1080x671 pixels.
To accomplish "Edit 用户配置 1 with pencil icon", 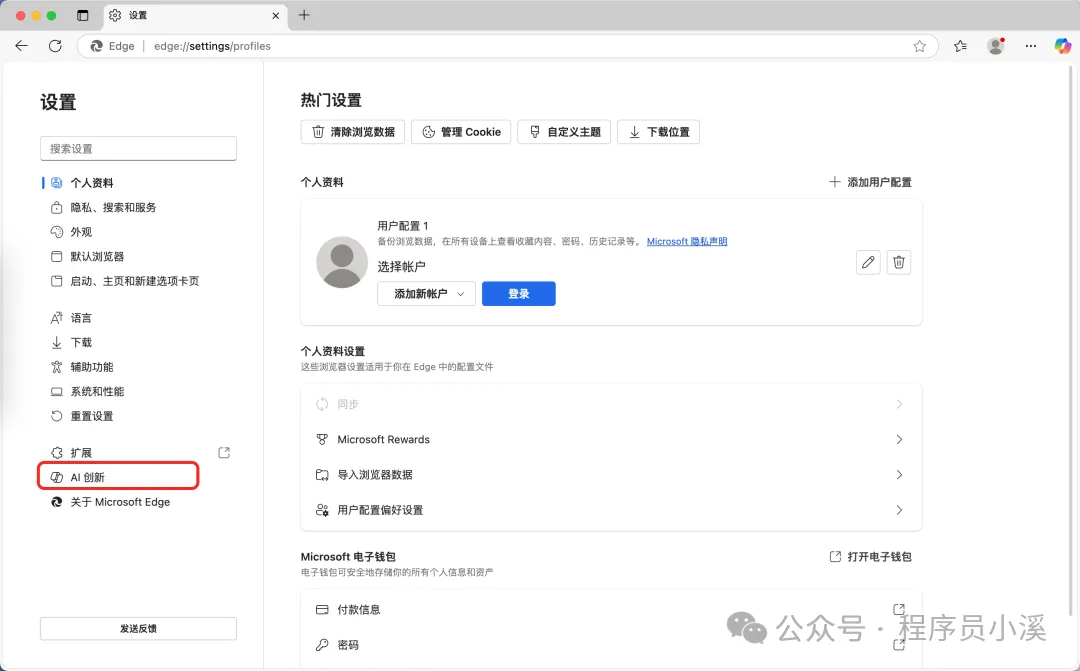I will [x=868, y=262].
